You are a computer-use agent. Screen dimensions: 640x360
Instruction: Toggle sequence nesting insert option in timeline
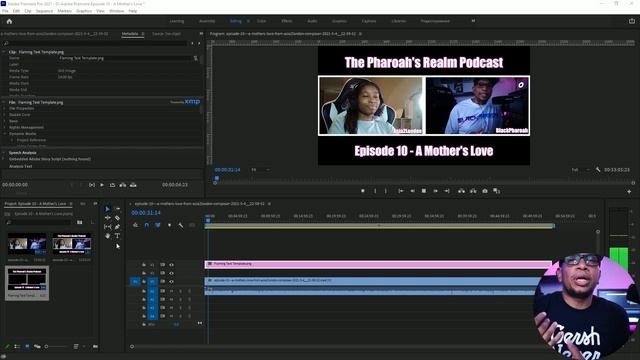[x=136, y=225]
